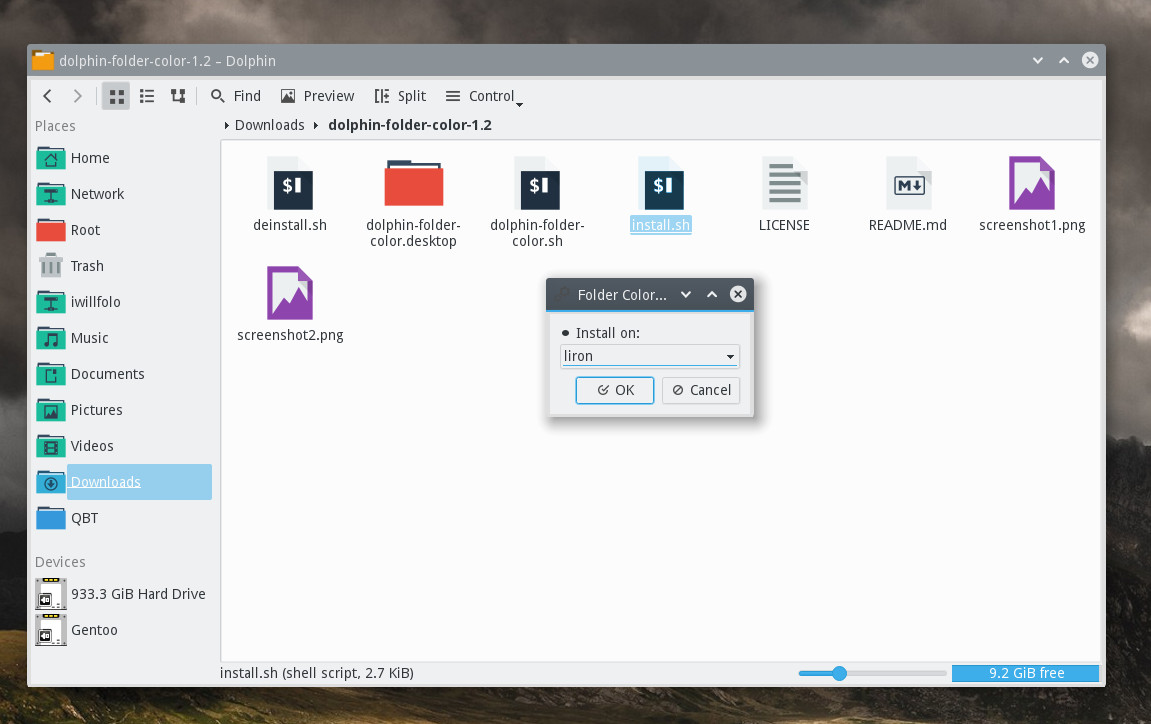Screen dimensions: 1151x724
Task: Cancel the Folder Color install dialog
Action: [x=701, y=390]
